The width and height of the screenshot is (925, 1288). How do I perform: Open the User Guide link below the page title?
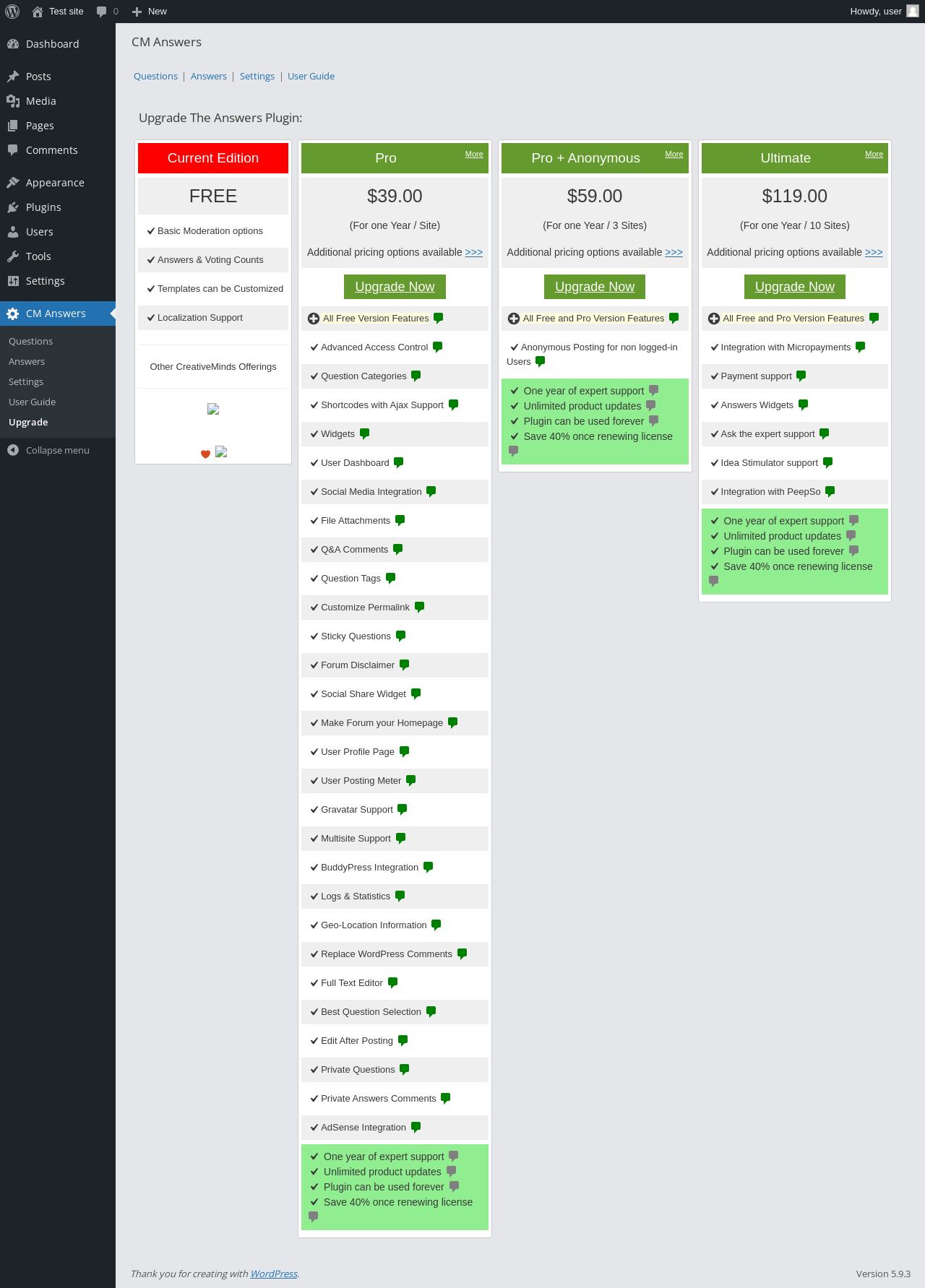click(x=311, y=76)
